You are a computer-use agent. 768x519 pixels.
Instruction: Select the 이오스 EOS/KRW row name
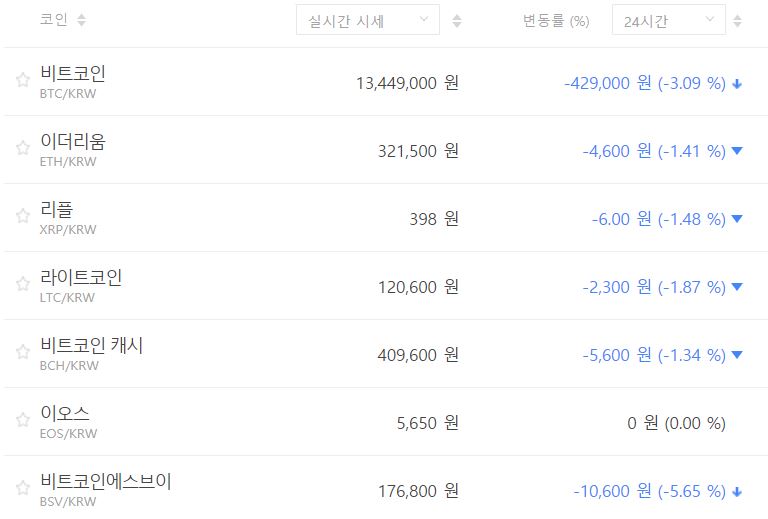68,421
